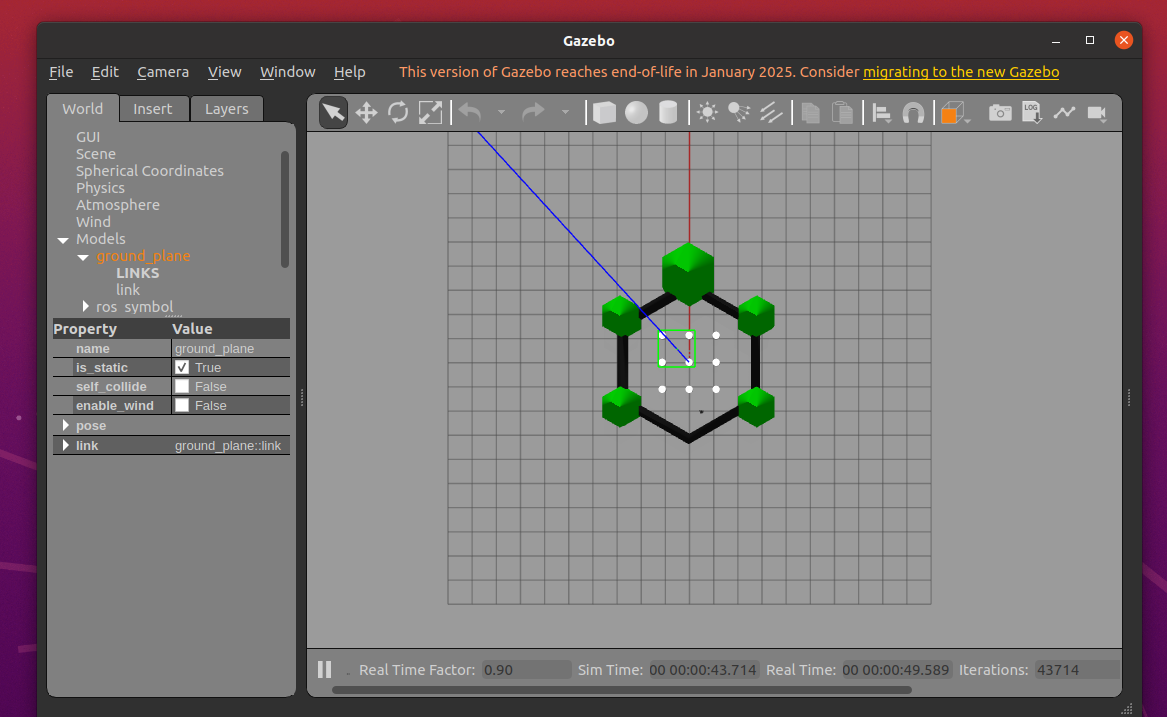Open the align tool
This screenshot has height=717, width=1167.
tap(881, 112)
